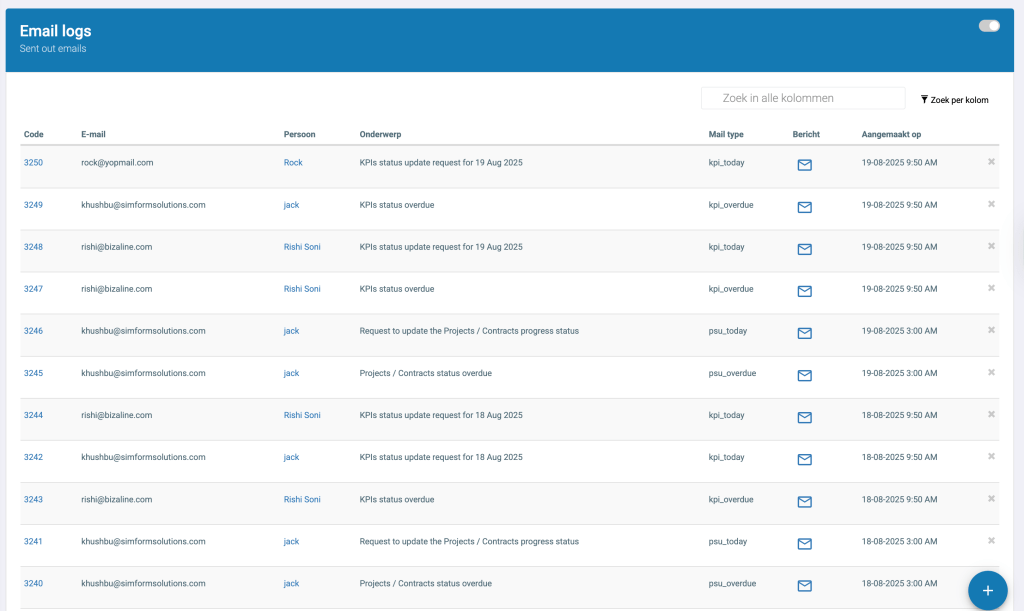
Task: Open envelope icon for log 3243
Action: (x=804, y=501)
